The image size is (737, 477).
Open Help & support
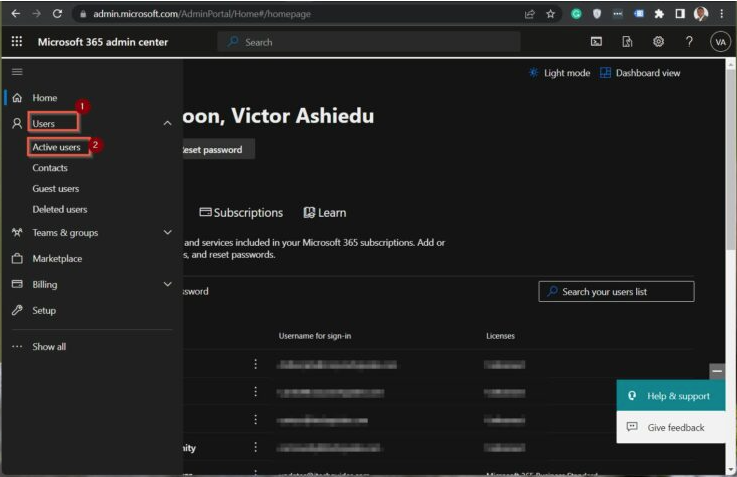click(671, 396)
